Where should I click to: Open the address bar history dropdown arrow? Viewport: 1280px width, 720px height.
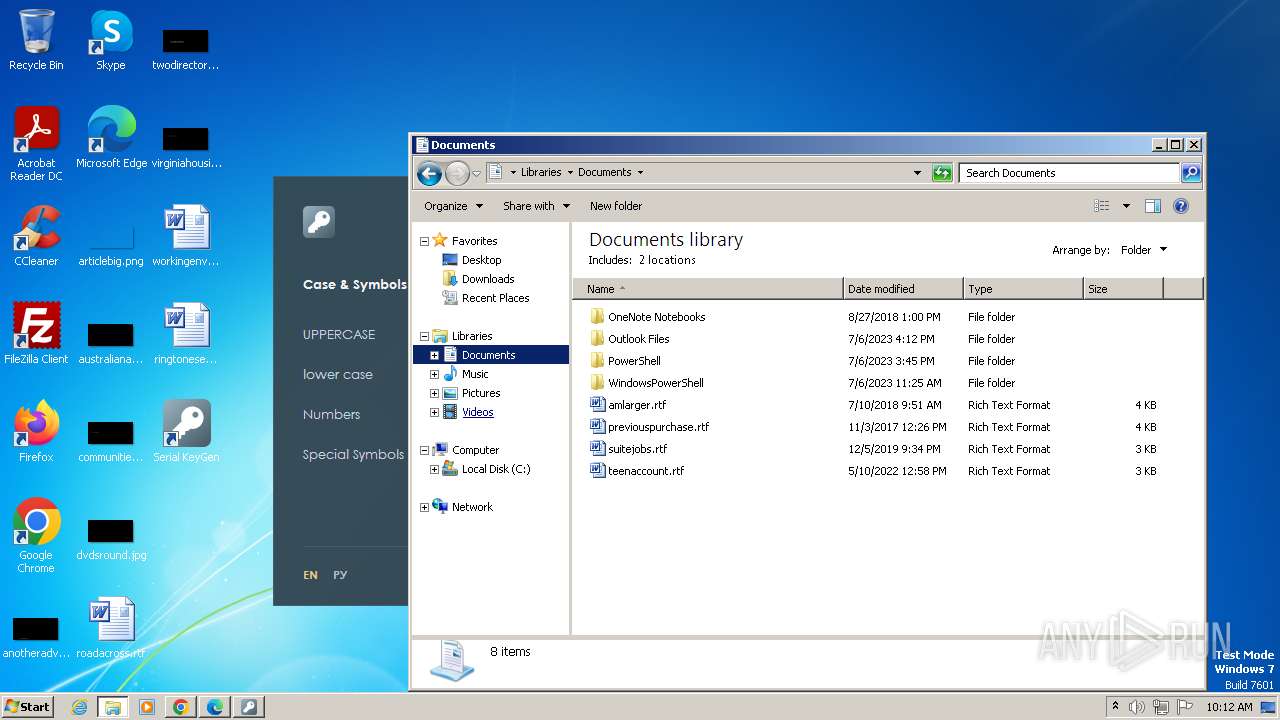(917, 173)
